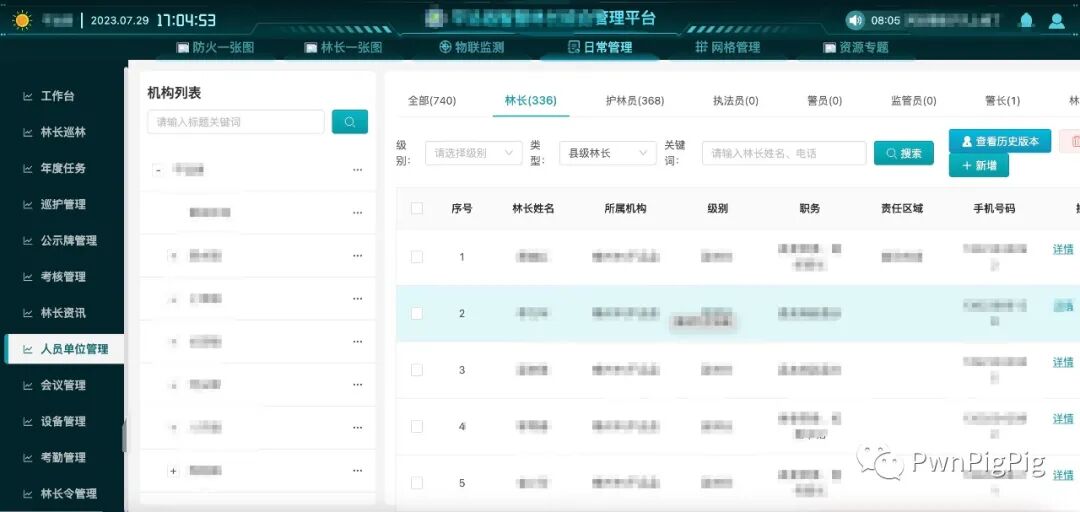
Task: Switch to the 监管员(0) tab
Action: click(913, 101)
